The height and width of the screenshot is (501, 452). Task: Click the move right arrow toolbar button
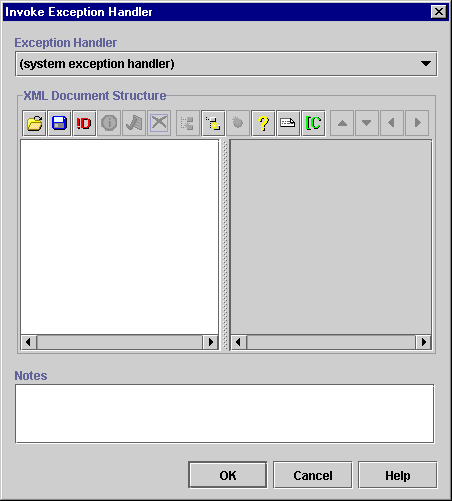tap(417, 123)
